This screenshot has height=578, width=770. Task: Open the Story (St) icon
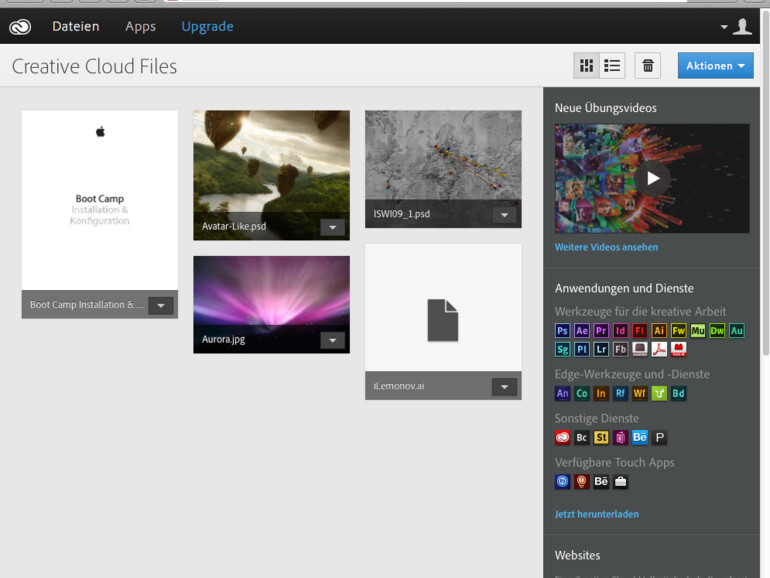point(601,437)
